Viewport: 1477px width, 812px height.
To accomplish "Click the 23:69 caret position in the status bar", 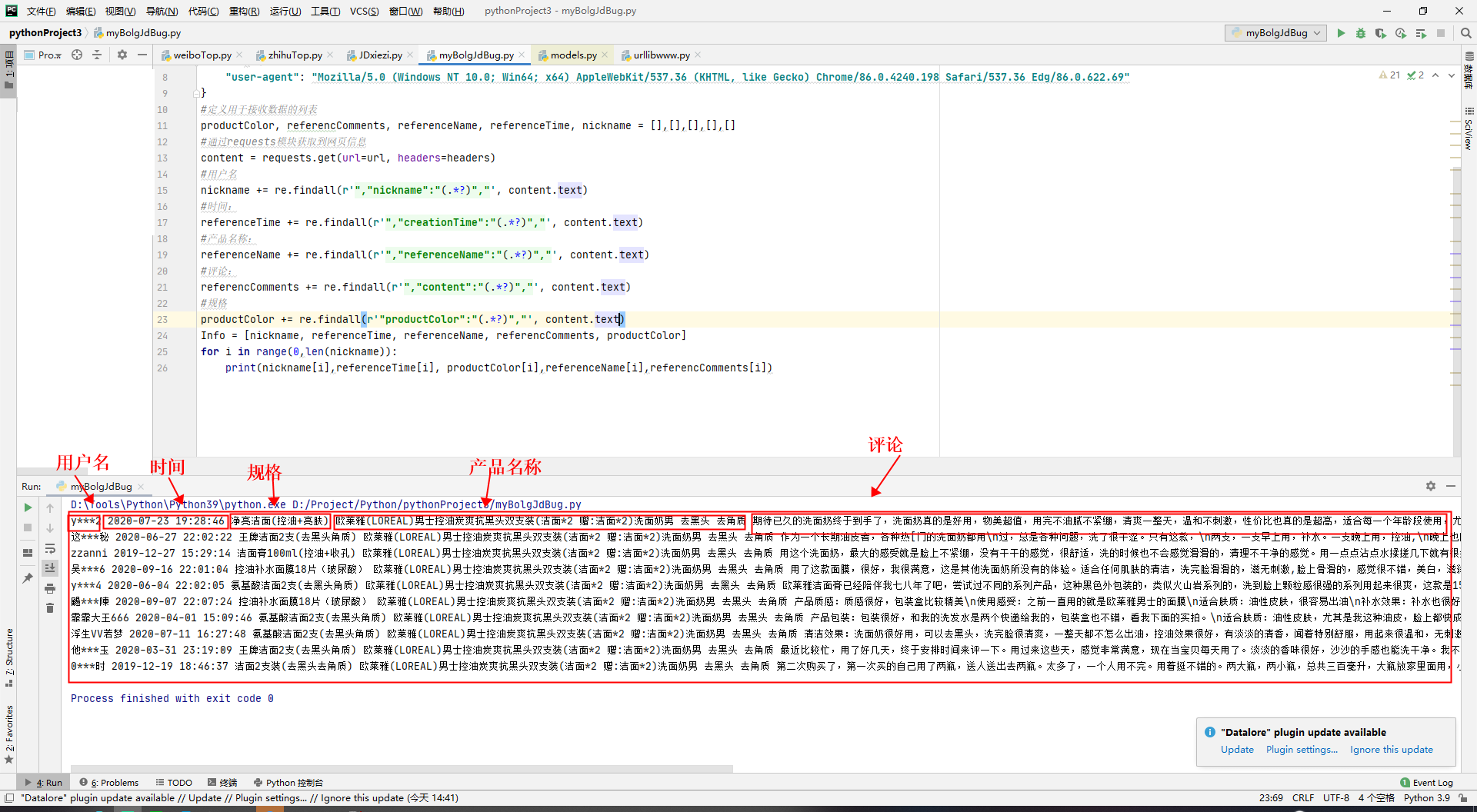I will (1271, 798).
